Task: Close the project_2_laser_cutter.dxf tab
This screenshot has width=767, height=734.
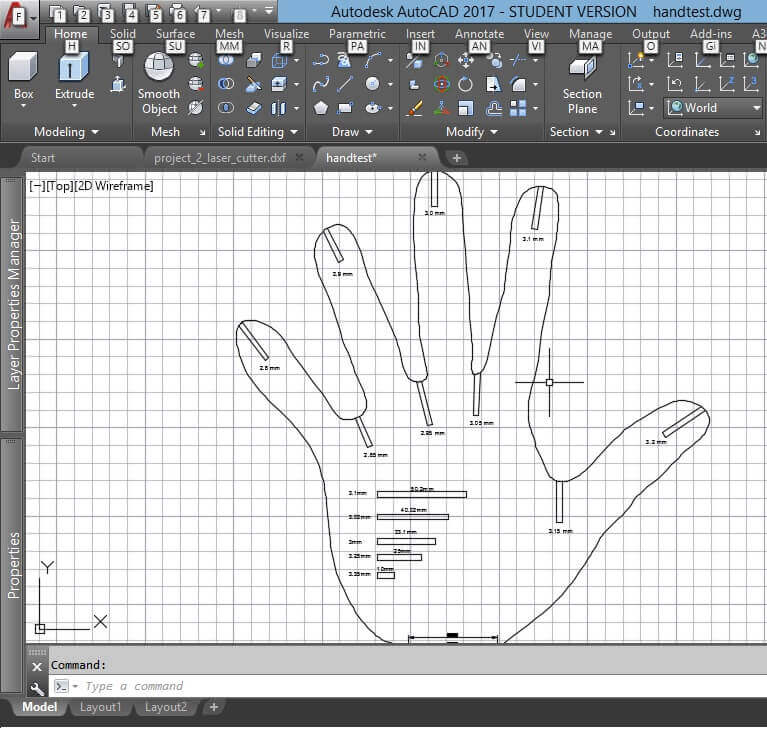Action: pos(299,157)
